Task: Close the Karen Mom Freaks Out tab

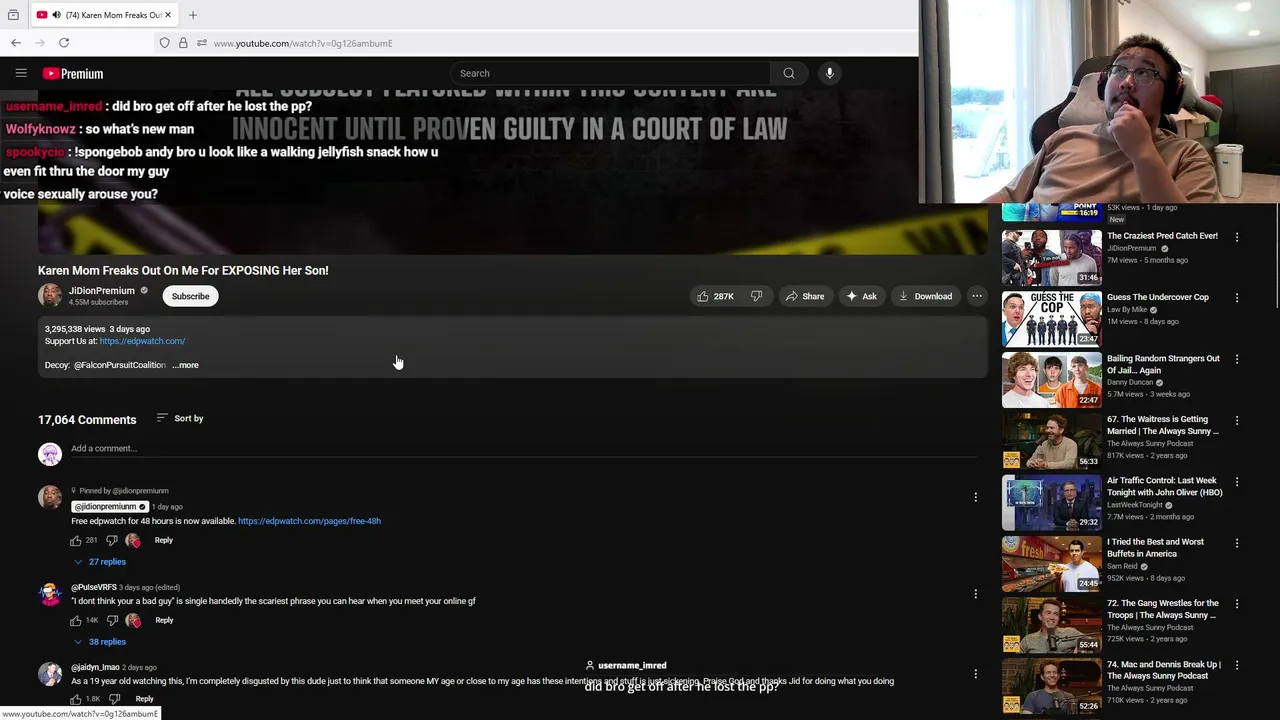Action: point(168,15)
